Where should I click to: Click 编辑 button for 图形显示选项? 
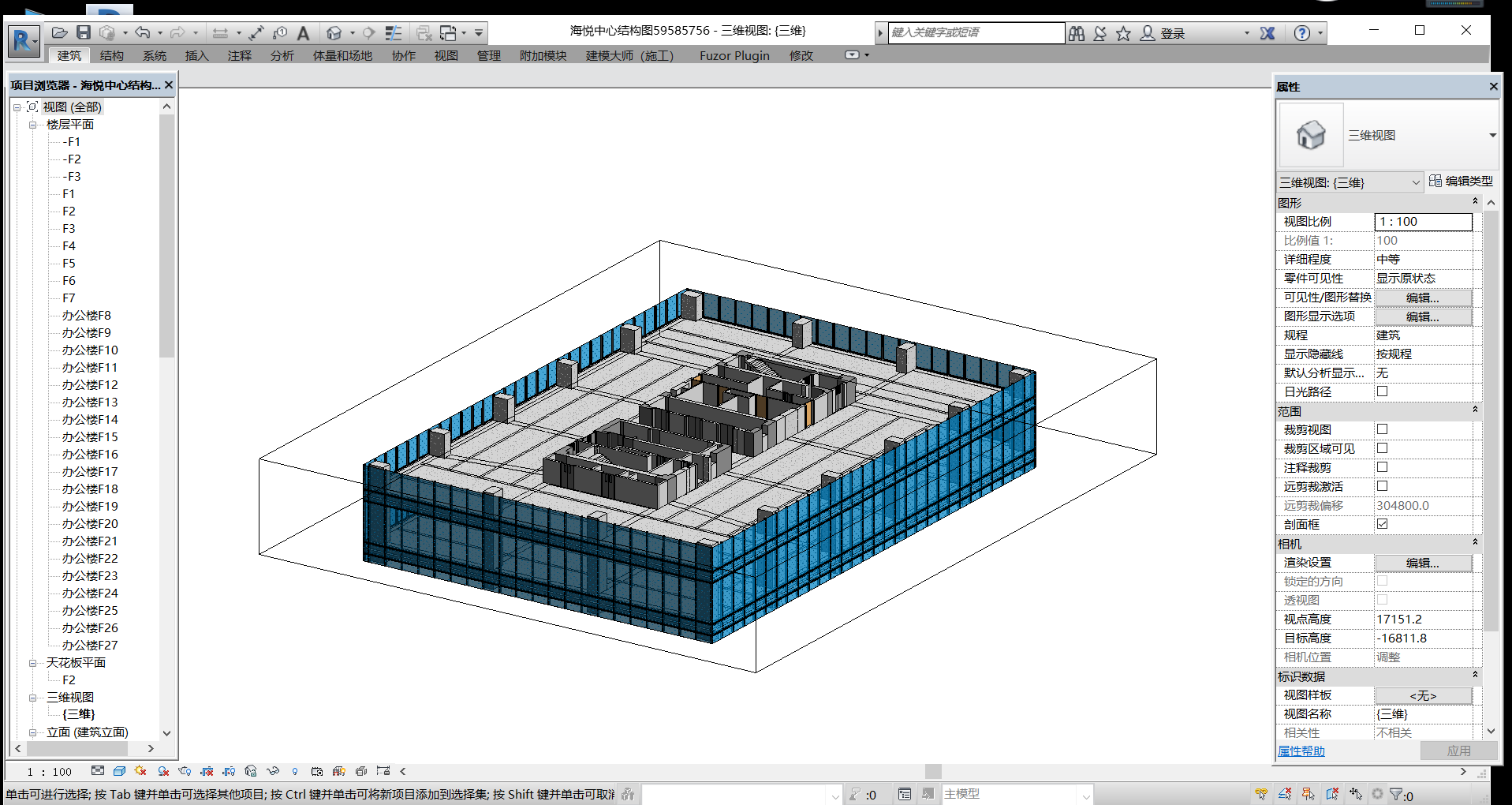[1423, 316]
